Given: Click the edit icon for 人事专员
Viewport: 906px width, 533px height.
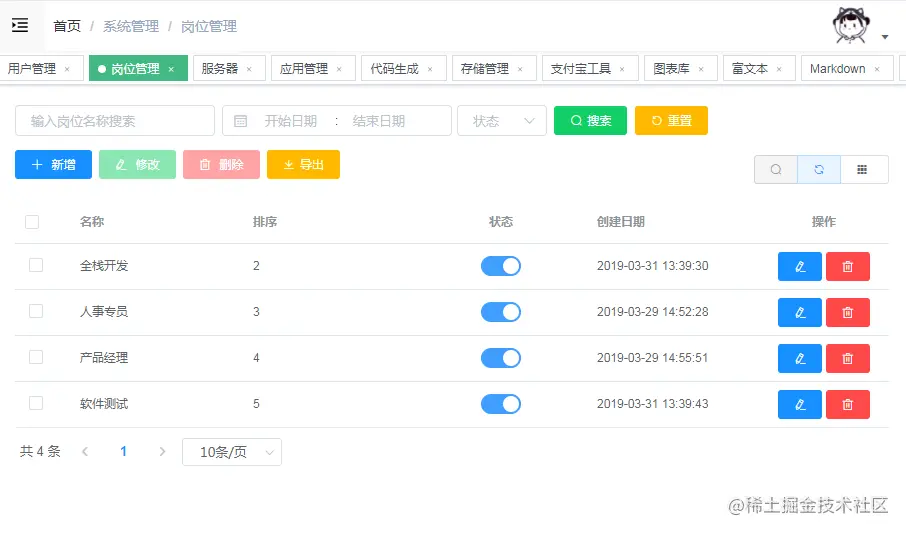Looking at the screenshot, I should pos(800,312).
